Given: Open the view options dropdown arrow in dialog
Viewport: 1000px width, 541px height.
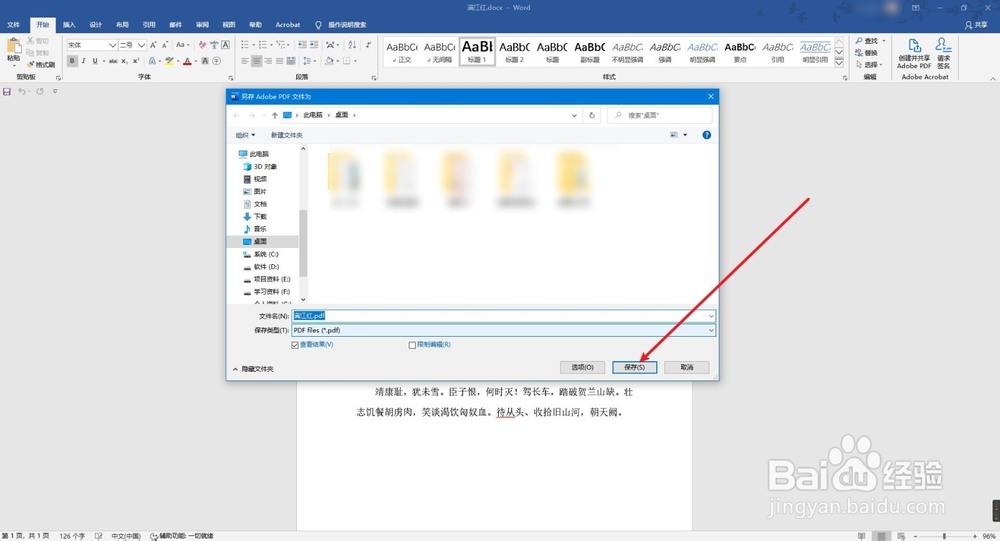Looking at the screenshot, I should [x=685, y=135].
